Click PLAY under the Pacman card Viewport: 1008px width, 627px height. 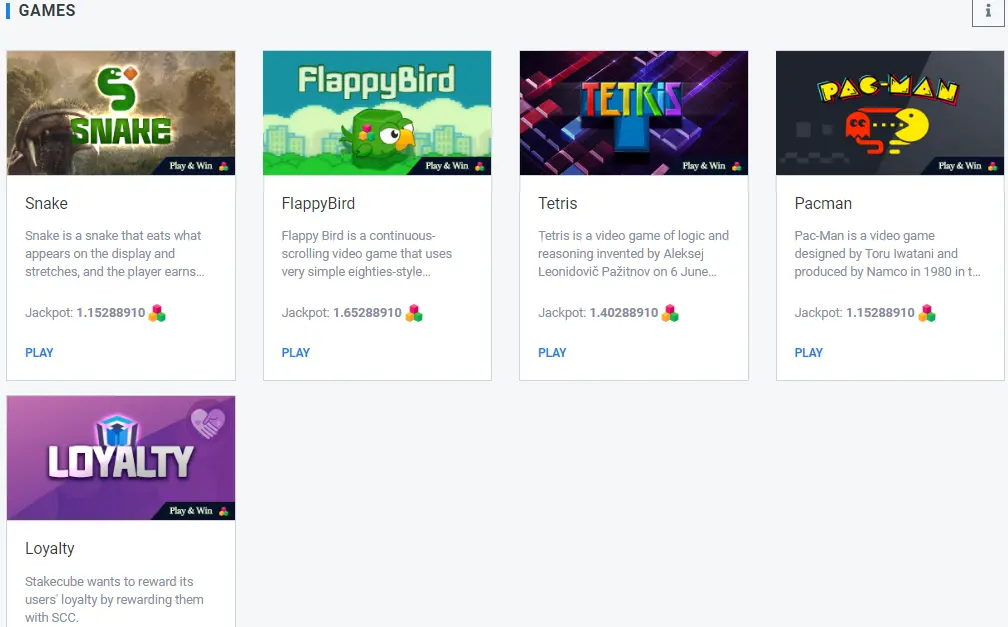[x=809, y=352]
